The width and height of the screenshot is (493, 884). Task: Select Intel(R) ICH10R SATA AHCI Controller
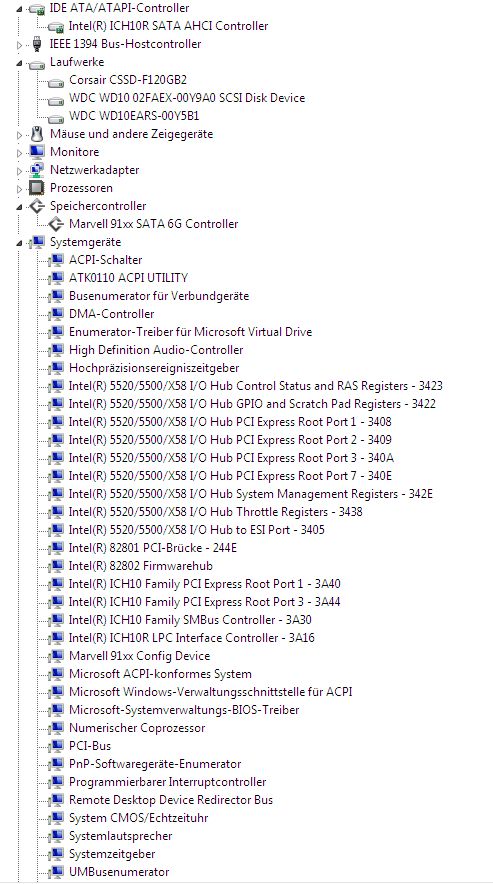tap(169, 26)
